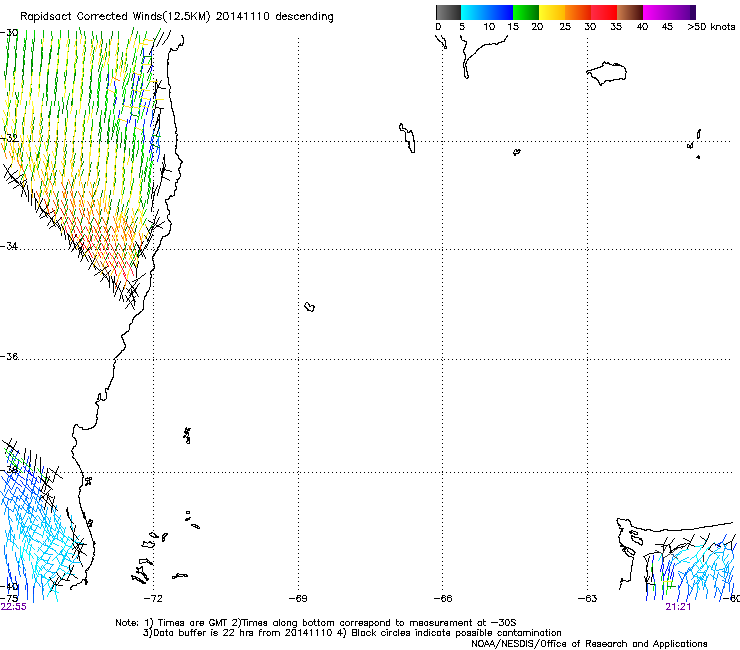The height and width of the screenshot is (650, 740).
Task: Click the '10' legend scale label
Action: click(x=489, y=27)
